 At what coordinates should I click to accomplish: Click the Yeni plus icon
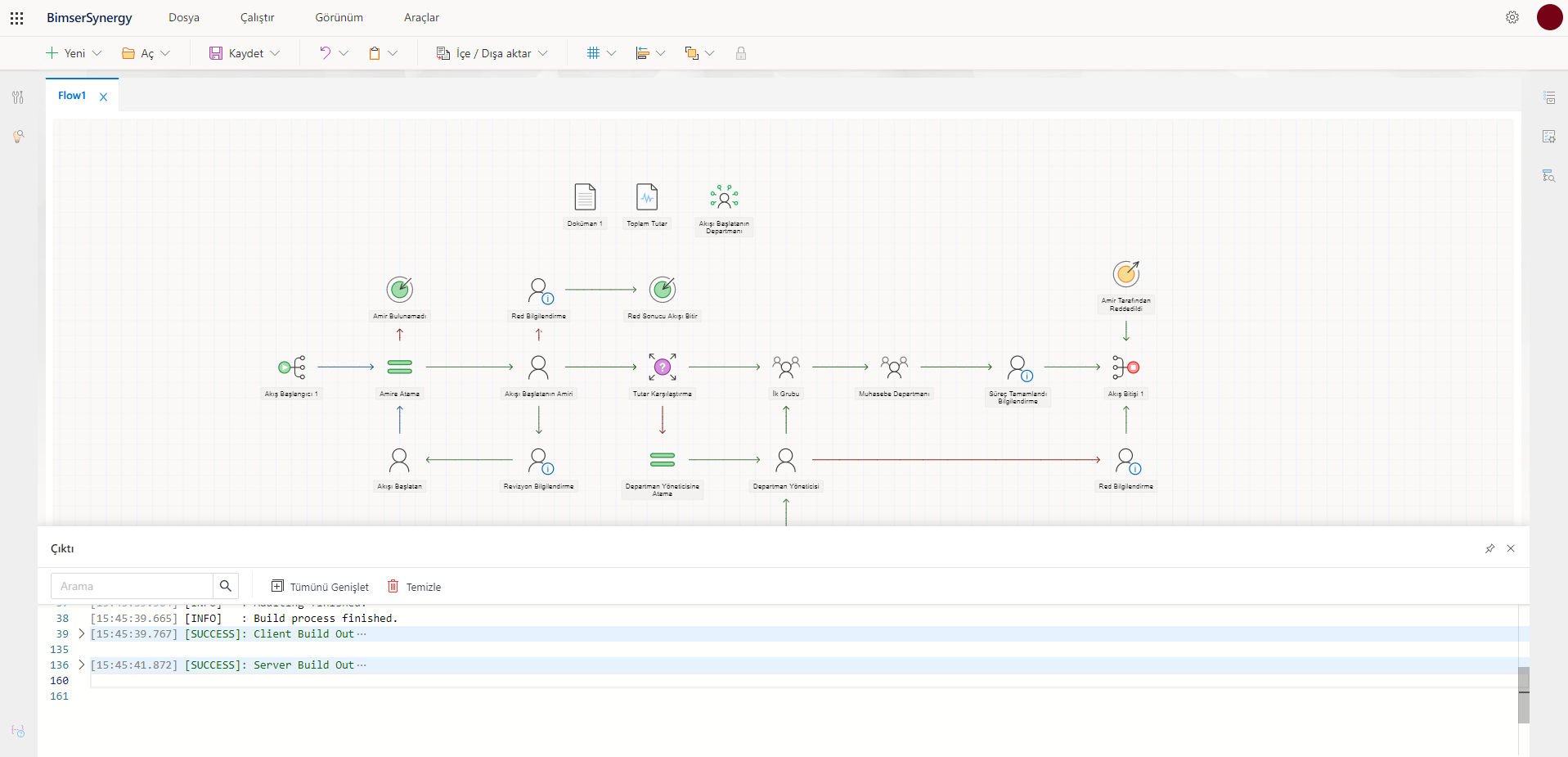(52, 53)
